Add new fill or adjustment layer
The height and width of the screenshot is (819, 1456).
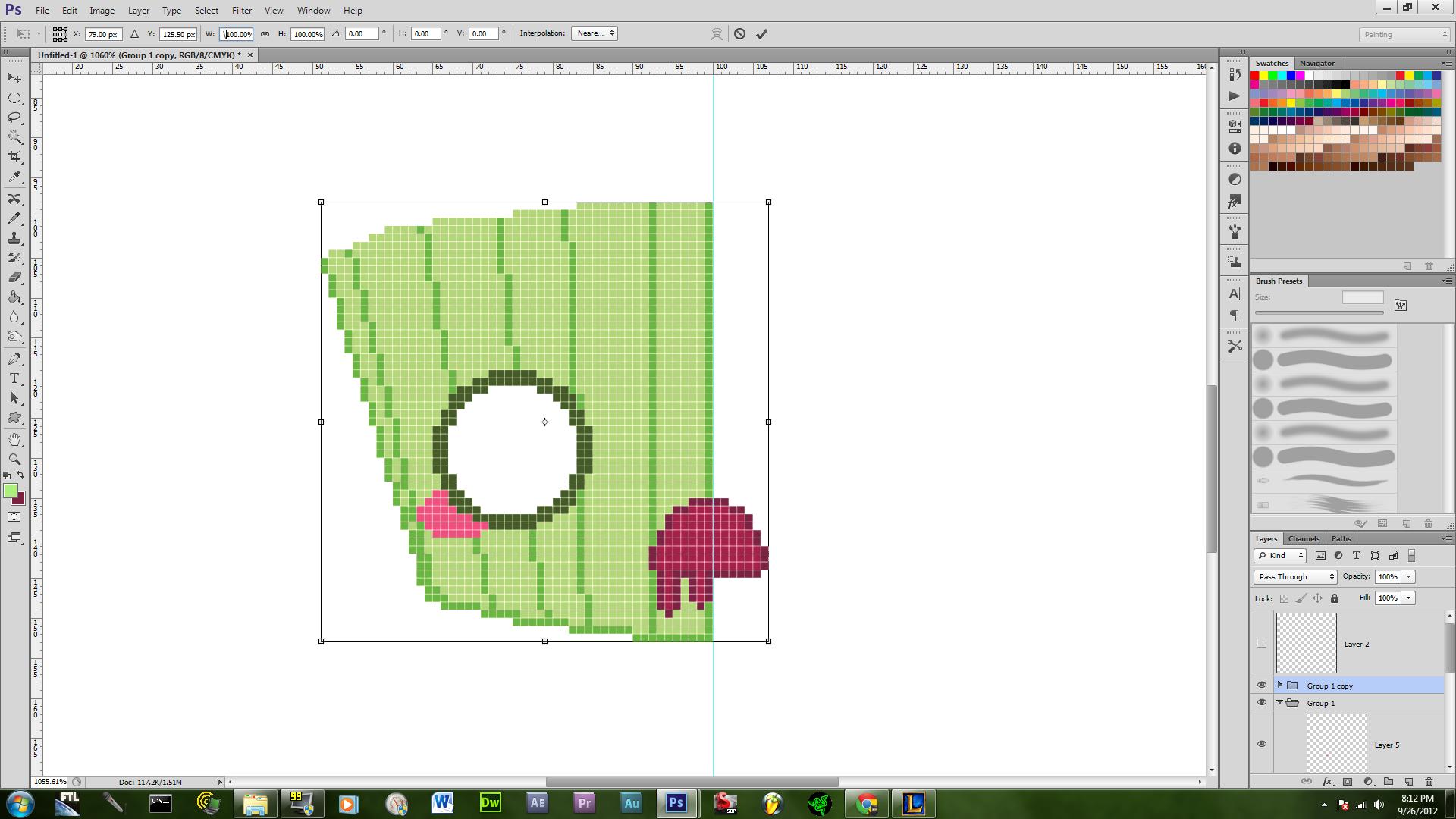click(x=1368, y=782)
